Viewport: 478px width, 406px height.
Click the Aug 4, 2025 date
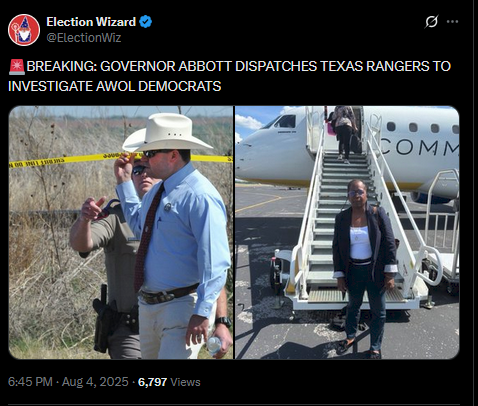point(95,382)
